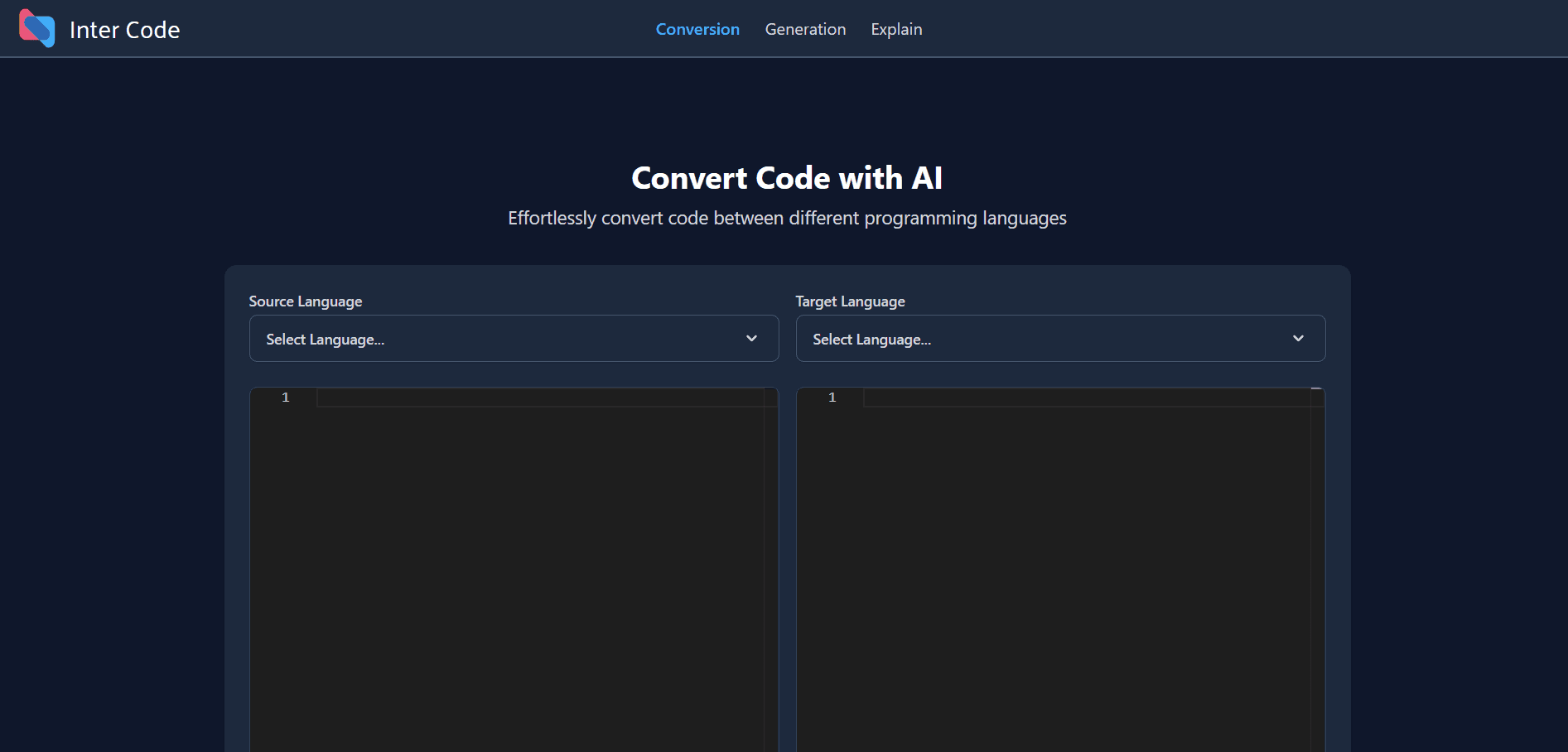The height and width of the screenshot is (752, 1568).
Task: Click the Inter Code brand name
Action: [x=124, y=30]
